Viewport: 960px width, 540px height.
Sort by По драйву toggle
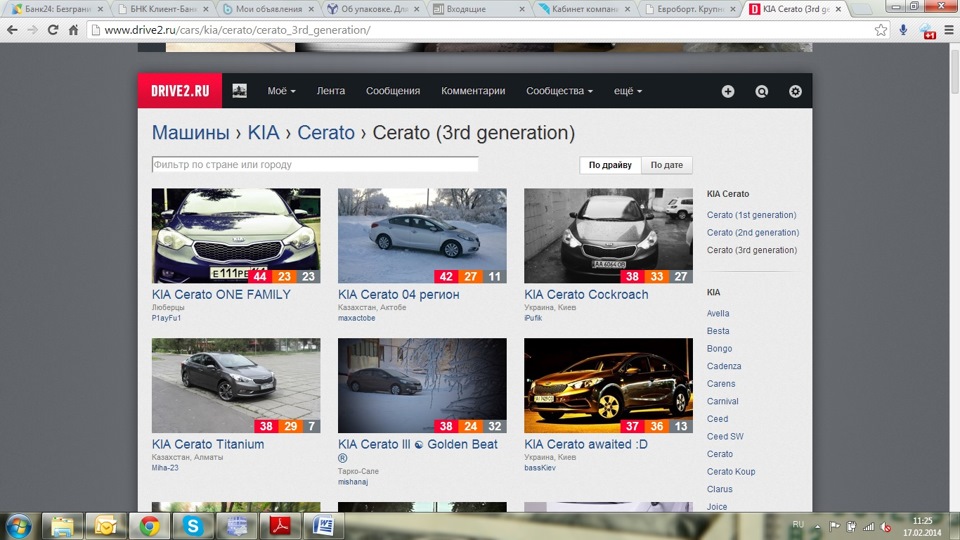point(610,165)
